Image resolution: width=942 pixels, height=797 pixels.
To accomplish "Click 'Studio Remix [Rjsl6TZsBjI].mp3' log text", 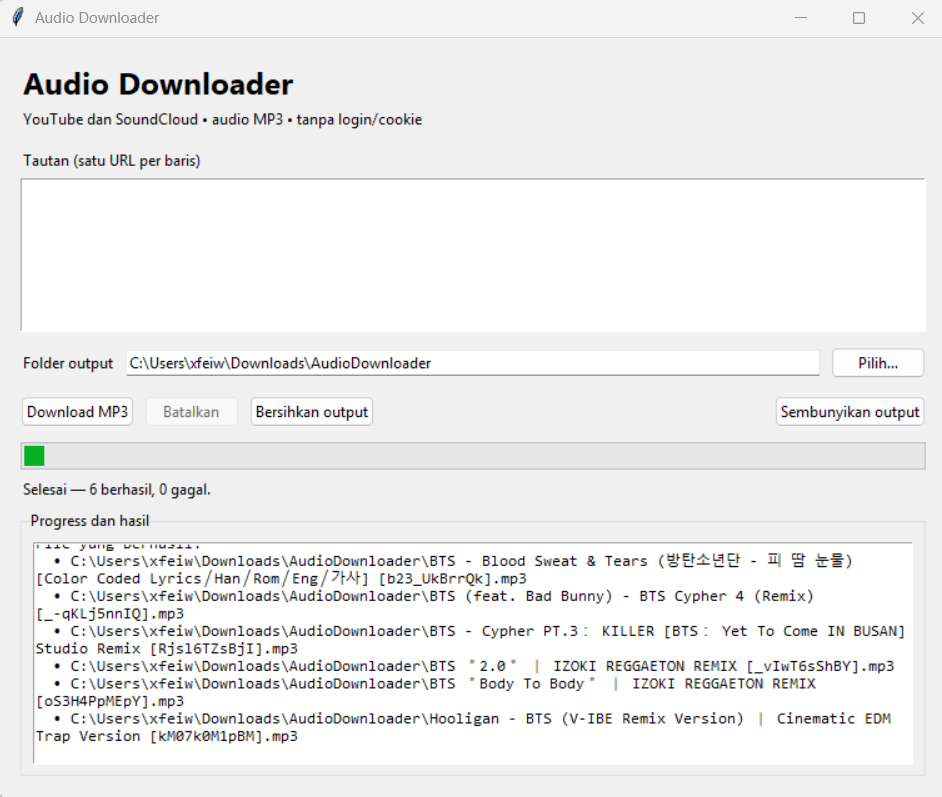I will tap(166, 649).
